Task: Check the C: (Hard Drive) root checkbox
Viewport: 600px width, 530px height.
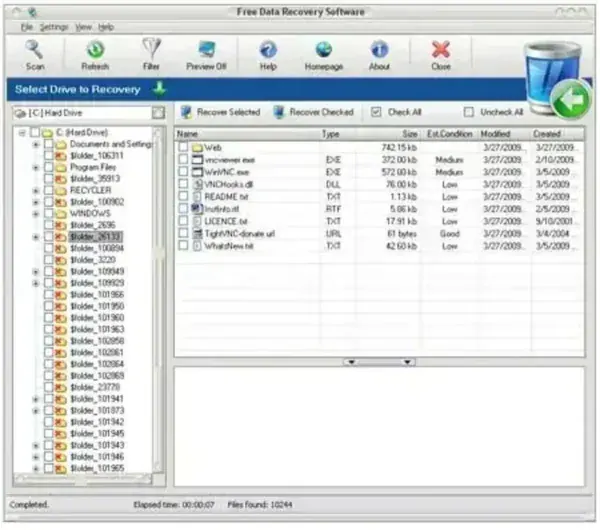Action: pos(35,132)
